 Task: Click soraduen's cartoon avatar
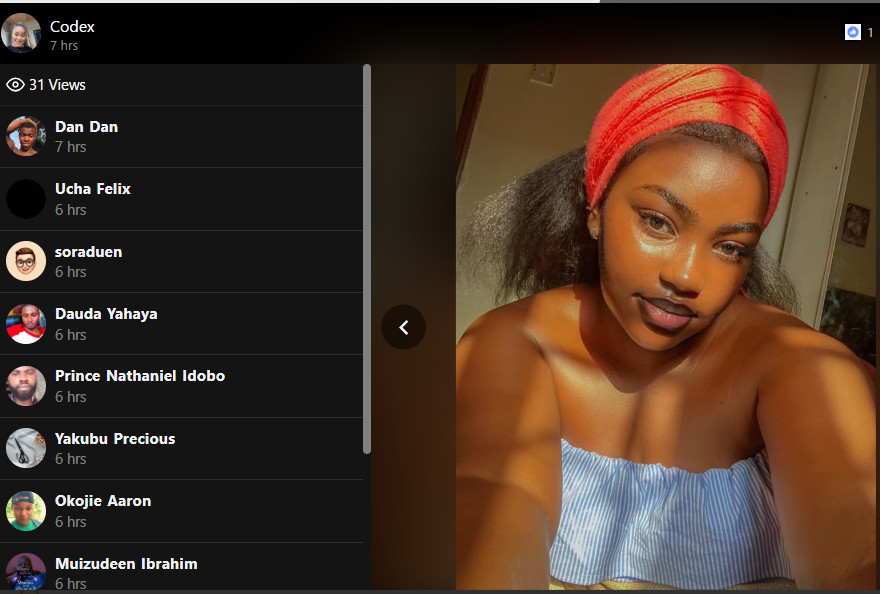pyautogui.click(x=26, y=261)
